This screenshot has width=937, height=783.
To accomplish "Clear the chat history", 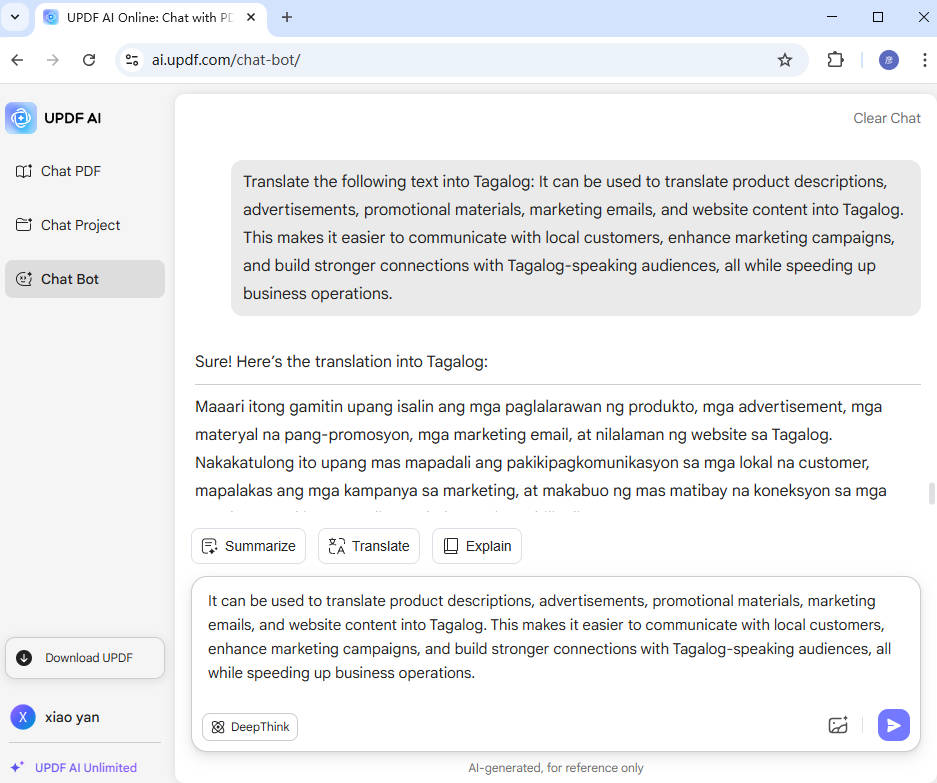I will point(887,118).
